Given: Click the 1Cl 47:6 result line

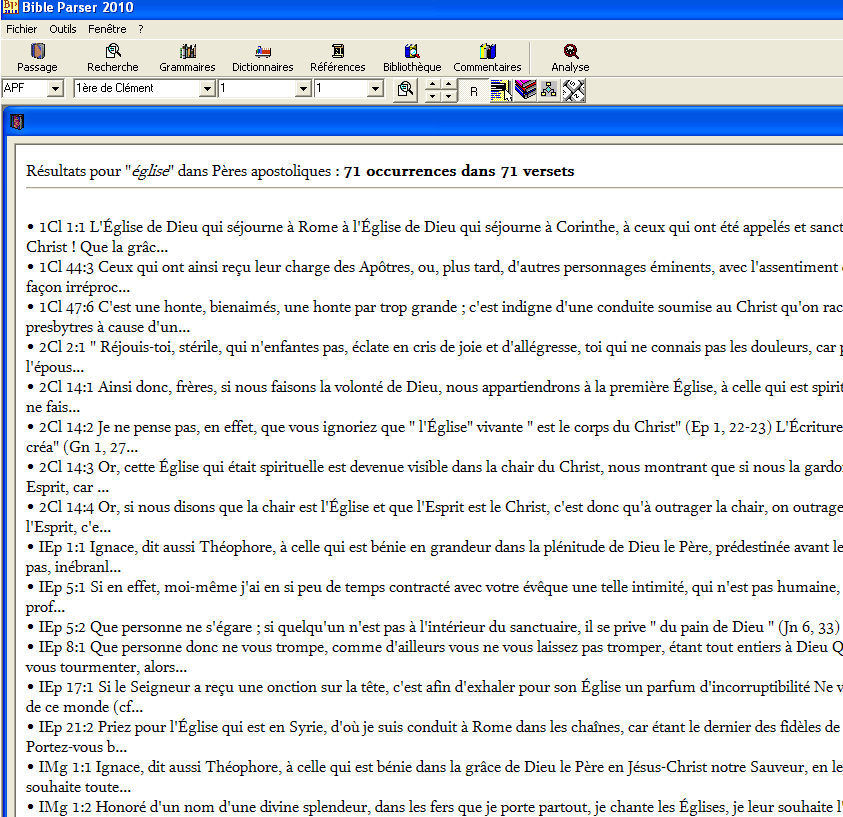Looking at the screenshot, I should coord(434,317).
